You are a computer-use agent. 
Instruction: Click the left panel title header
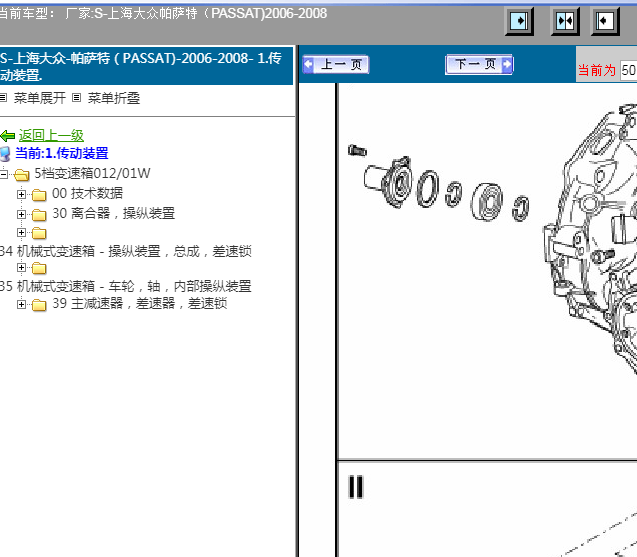pyautogui.click(x=146, y=66)
